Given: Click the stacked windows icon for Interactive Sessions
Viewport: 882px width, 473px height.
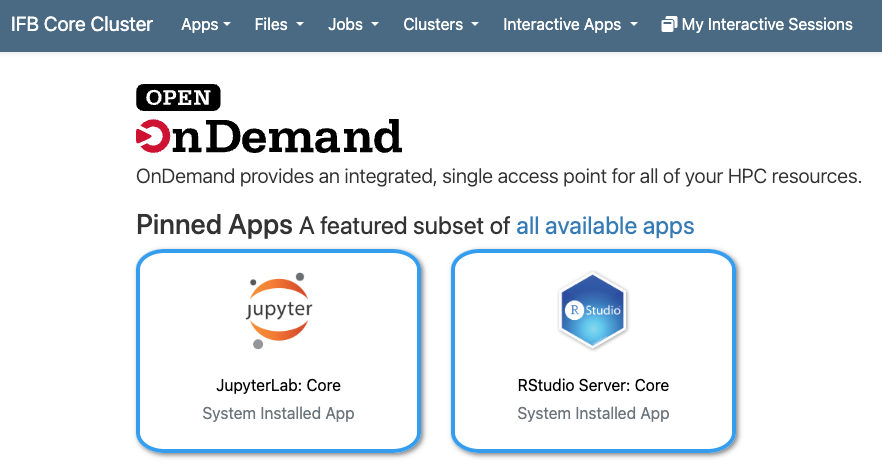Looking at the screenshot, I should pyautogui.click(x=669, y=25).
